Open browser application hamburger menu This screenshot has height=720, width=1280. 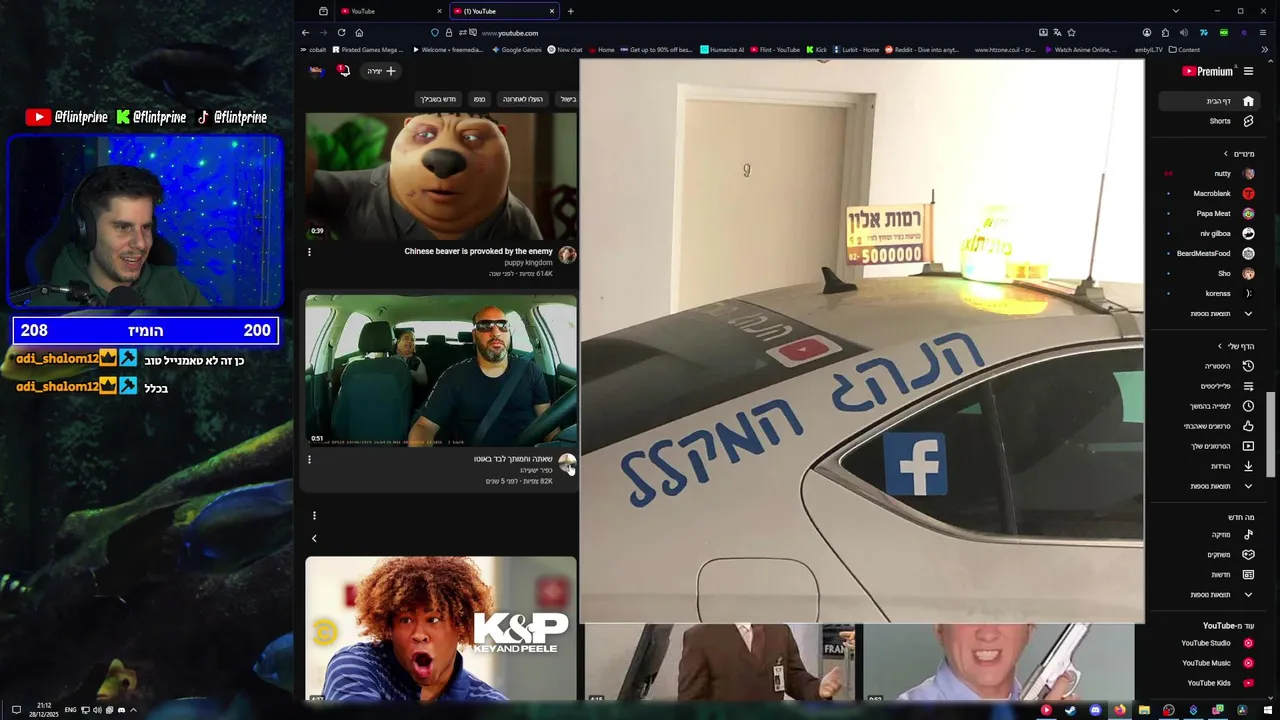click(x=1263, y=33)
